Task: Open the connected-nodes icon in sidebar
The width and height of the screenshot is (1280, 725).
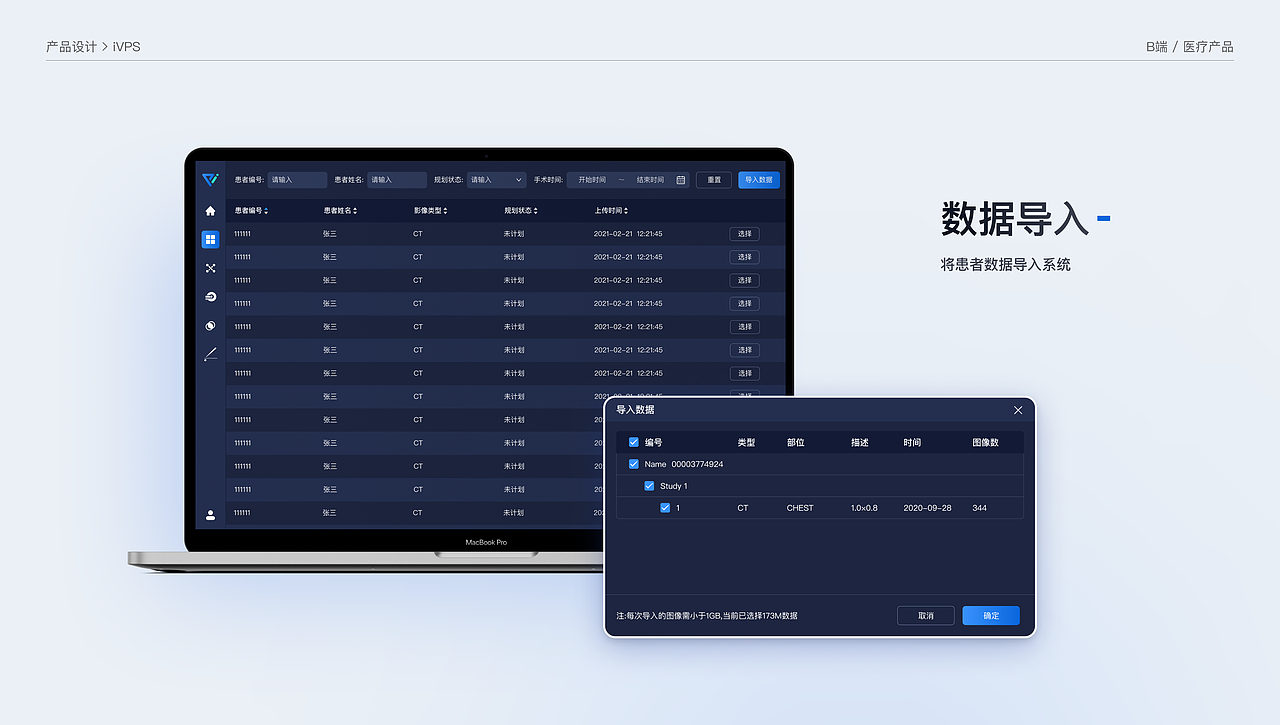Action: (x=210, y=268)
